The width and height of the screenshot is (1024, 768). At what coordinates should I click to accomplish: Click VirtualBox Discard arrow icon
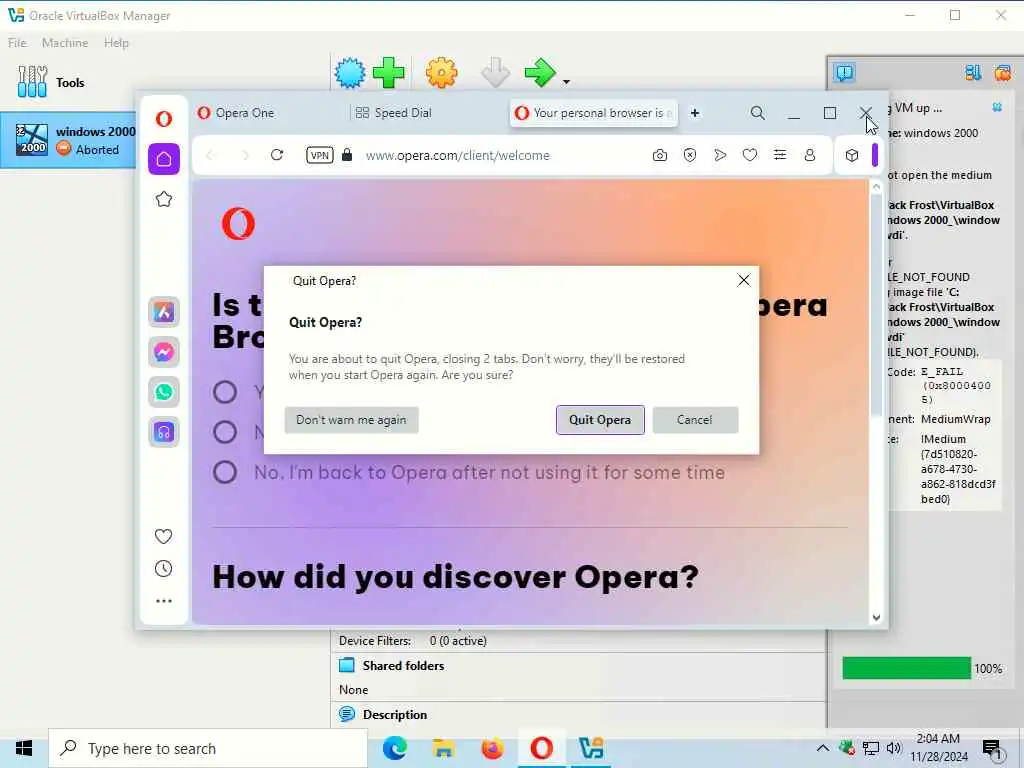[495, 72]
